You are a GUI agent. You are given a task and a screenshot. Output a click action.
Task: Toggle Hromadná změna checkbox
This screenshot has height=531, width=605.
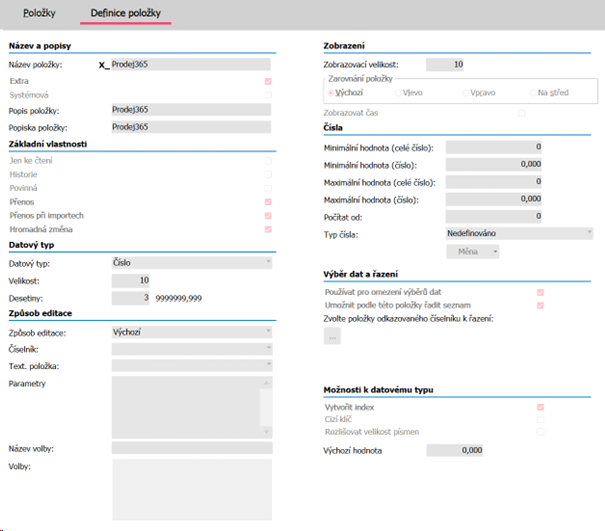point(266,229)
